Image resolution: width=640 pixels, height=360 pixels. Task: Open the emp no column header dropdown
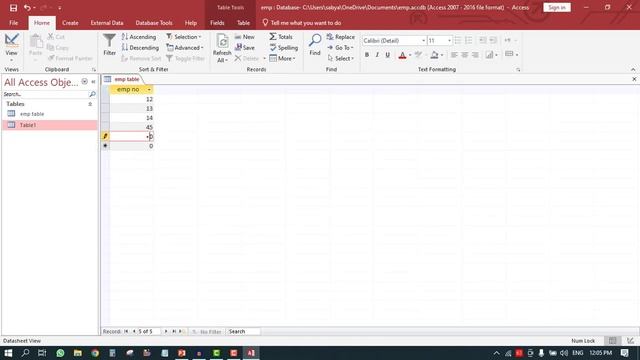[x=149, y=89]
